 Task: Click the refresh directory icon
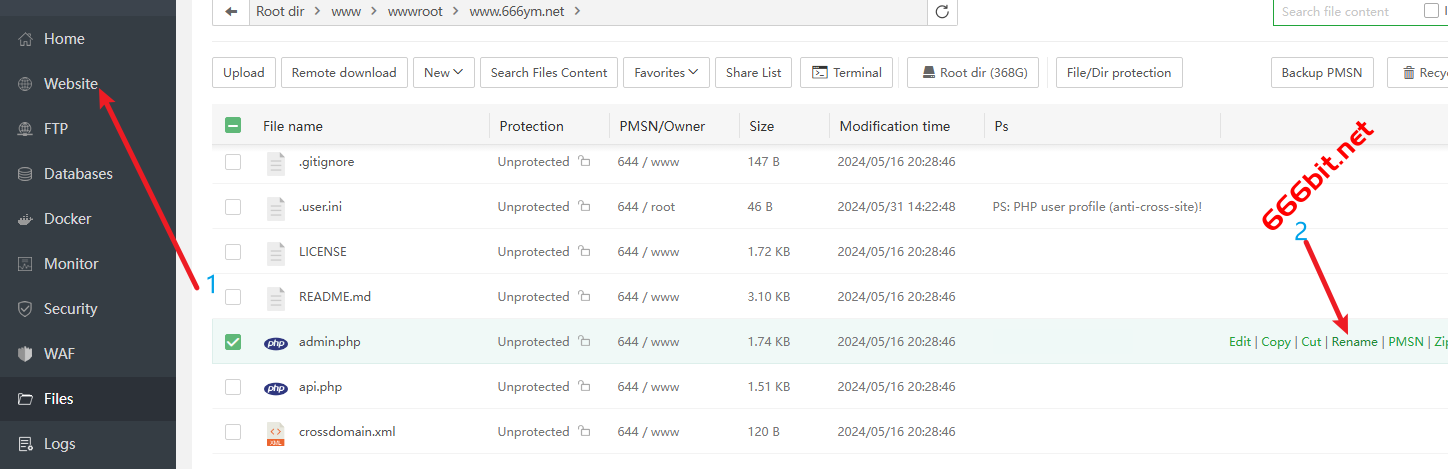pyautogui.click(x=941, y=12)
